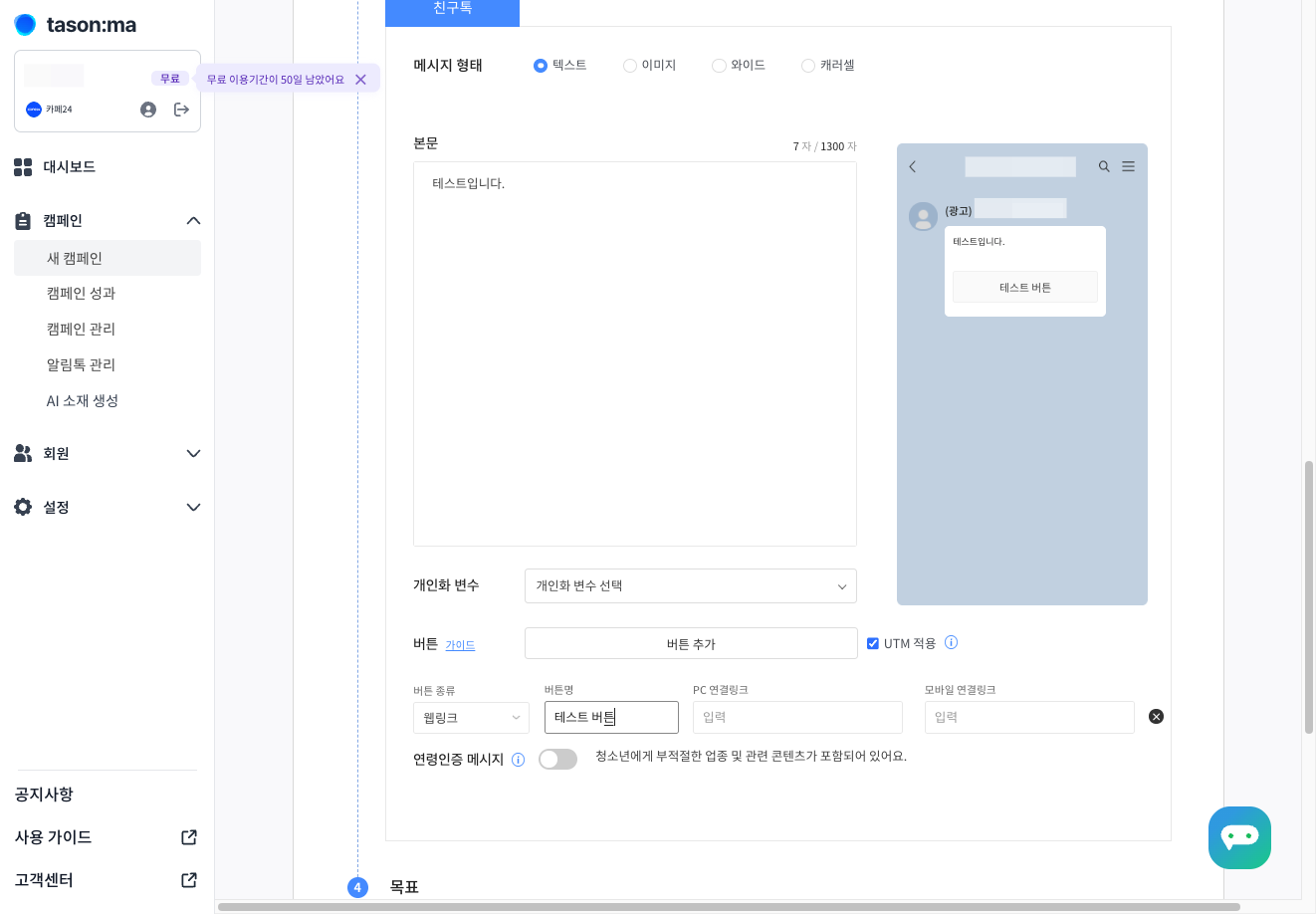The height and width of the screenshot is (914, 1316).
Task: Dismiss the free trial period notice
Action: (360, 80)
